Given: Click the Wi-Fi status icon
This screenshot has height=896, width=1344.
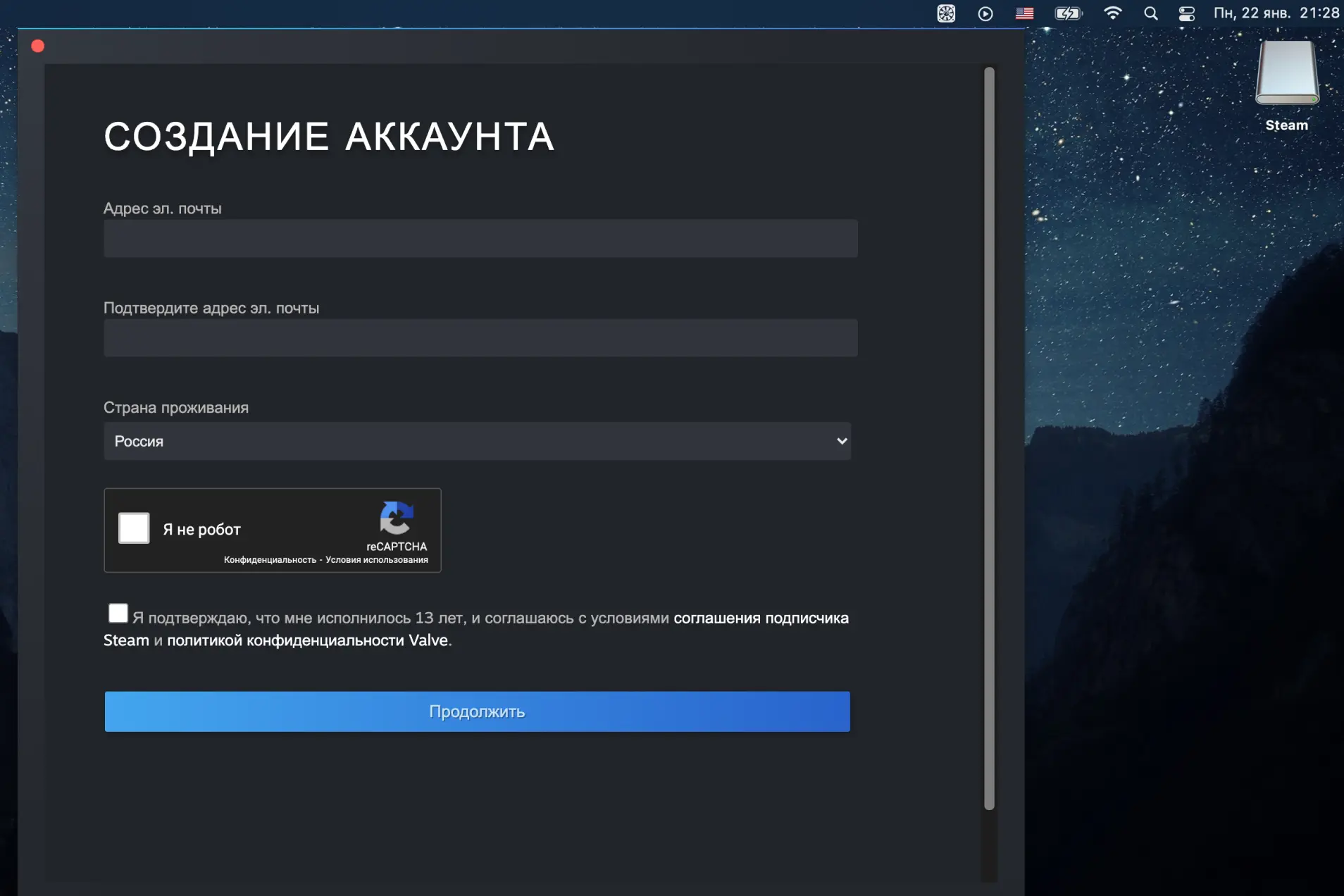Looking at the screenshot, I should (1112, 13).
